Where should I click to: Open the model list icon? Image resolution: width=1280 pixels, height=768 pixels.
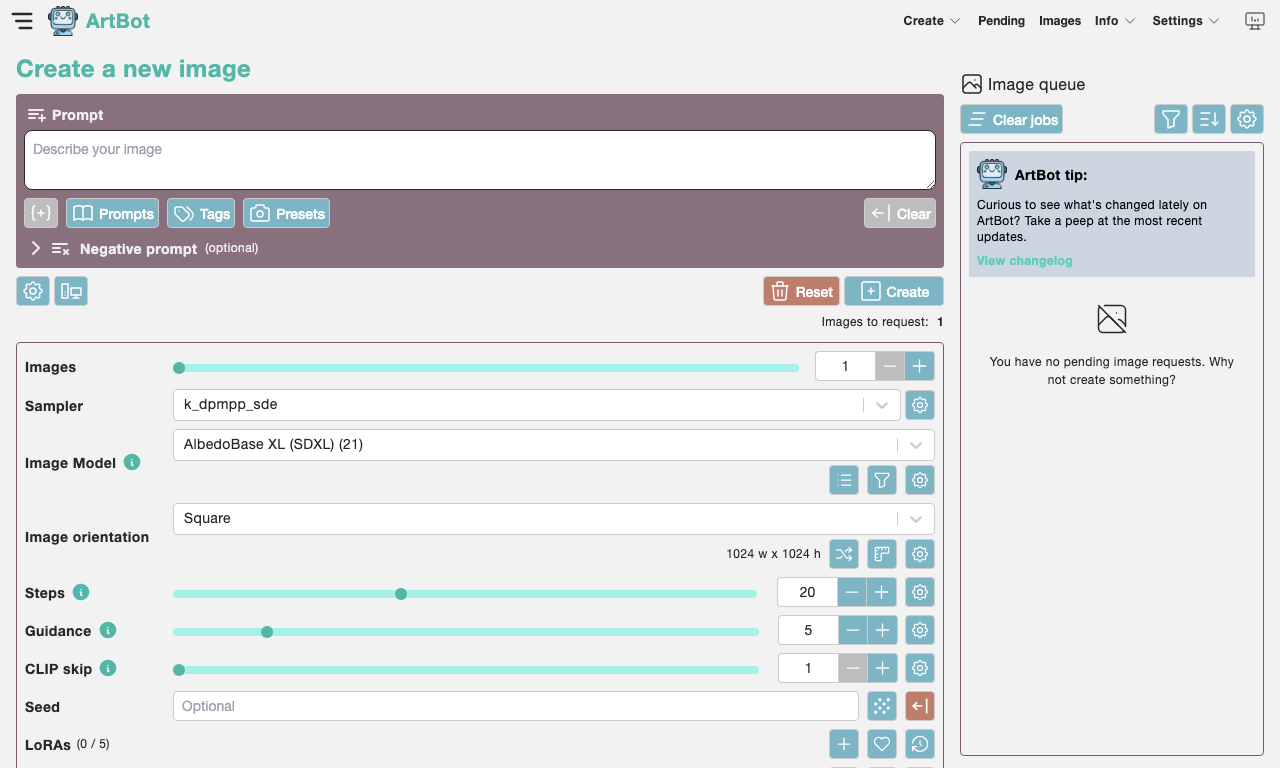coord(844,480)
